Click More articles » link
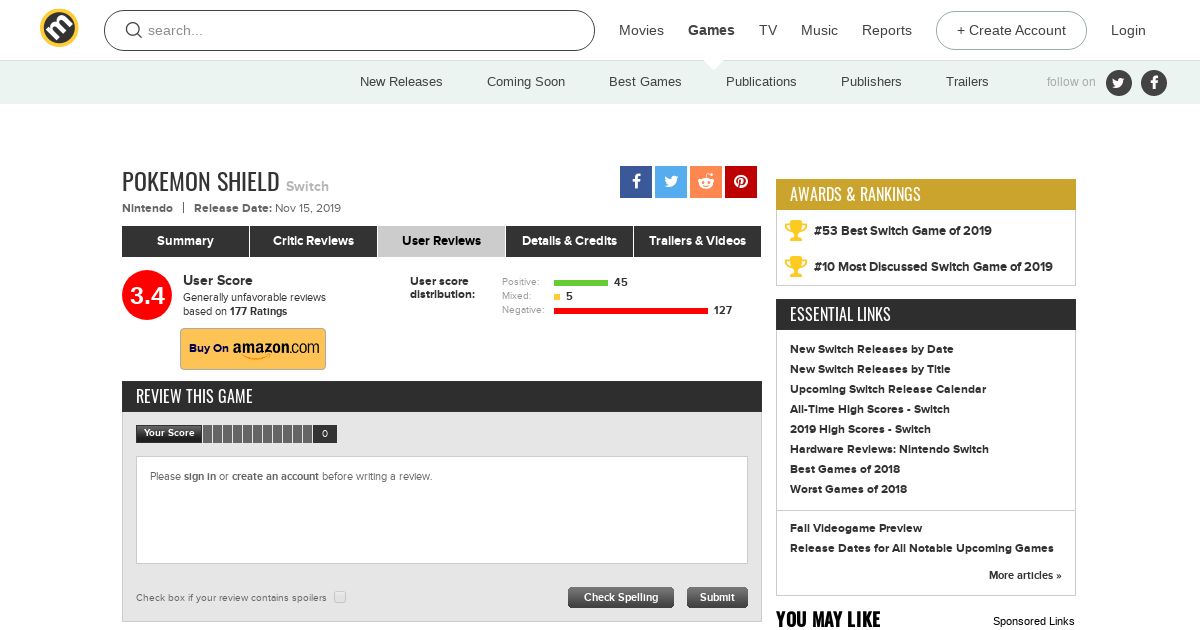The image size is (1200, 630). tap(1025, 575)
